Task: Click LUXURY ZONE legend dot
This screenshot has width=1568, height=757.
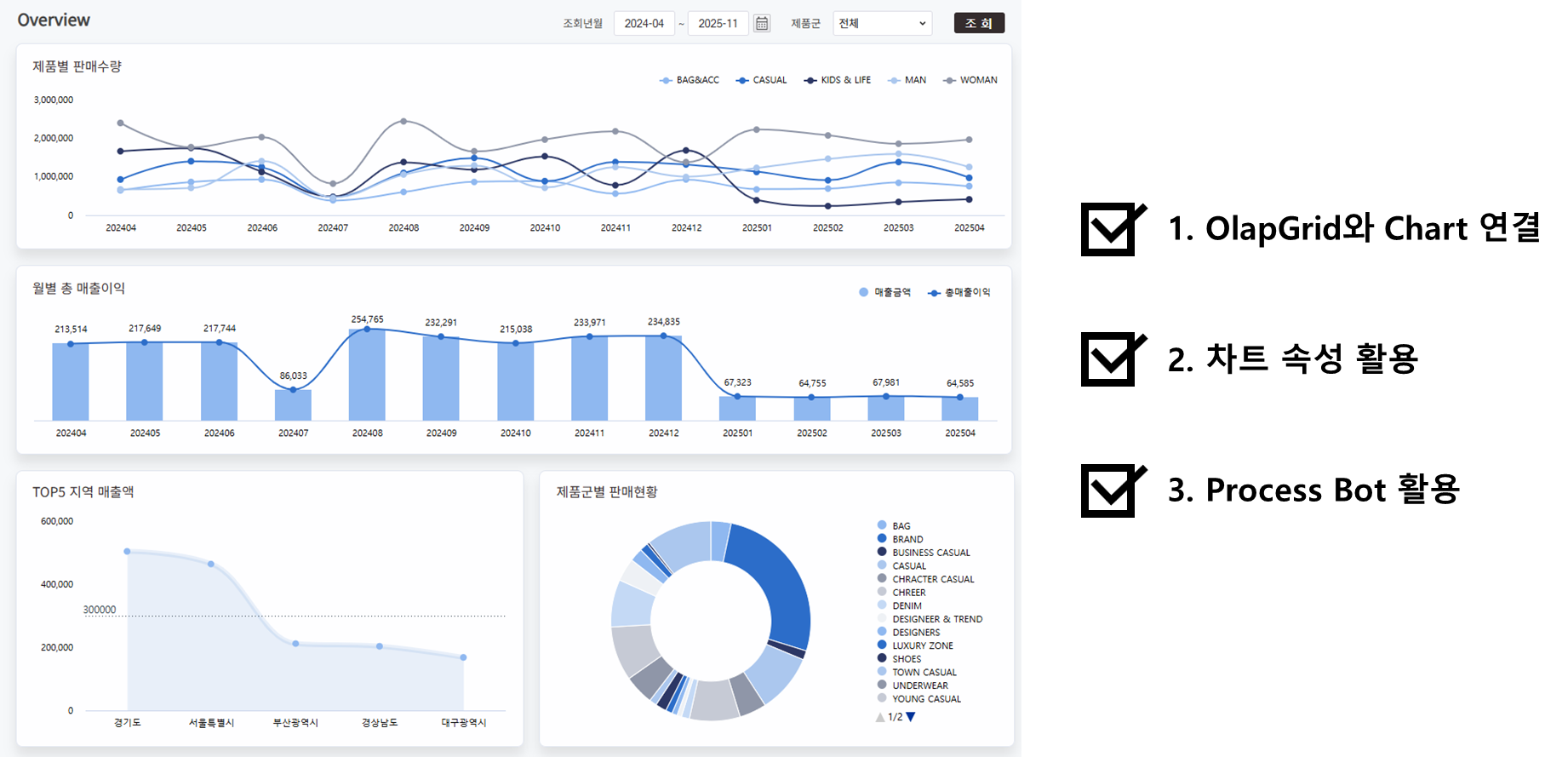Action: click(x=882, y=645)
